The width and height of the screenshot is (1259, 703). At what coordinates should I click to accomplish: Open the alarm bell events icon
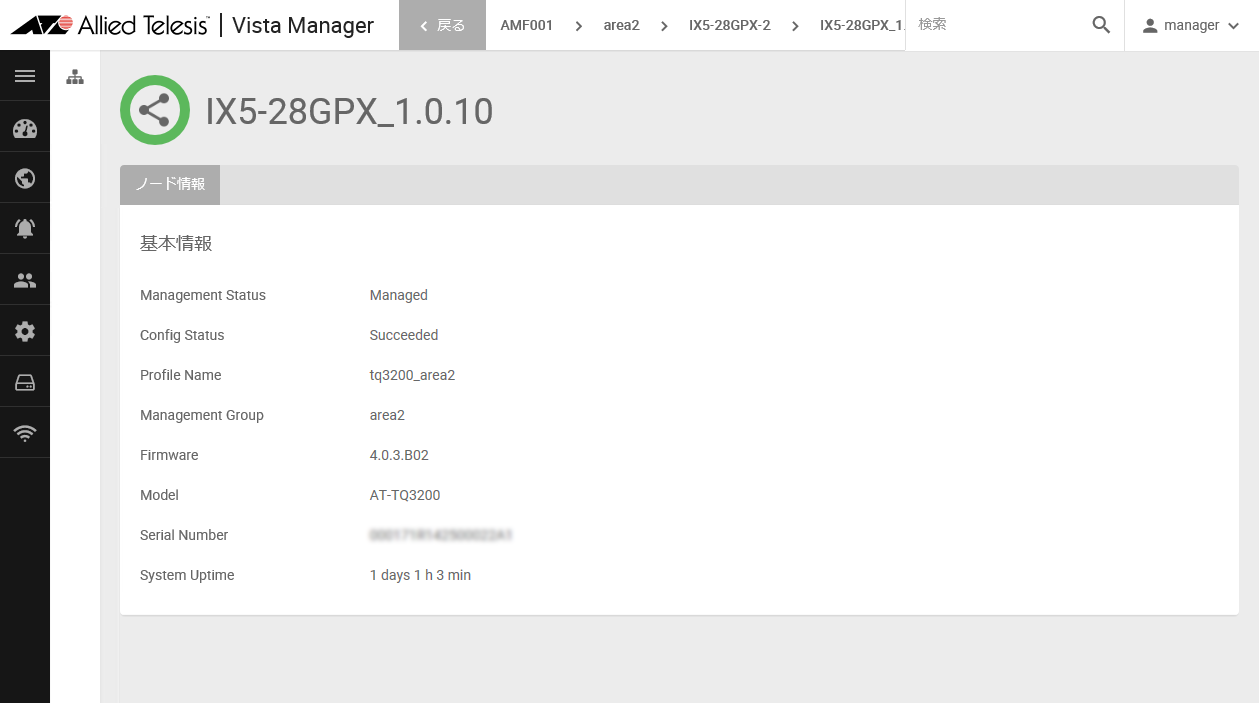coord(25,229)
